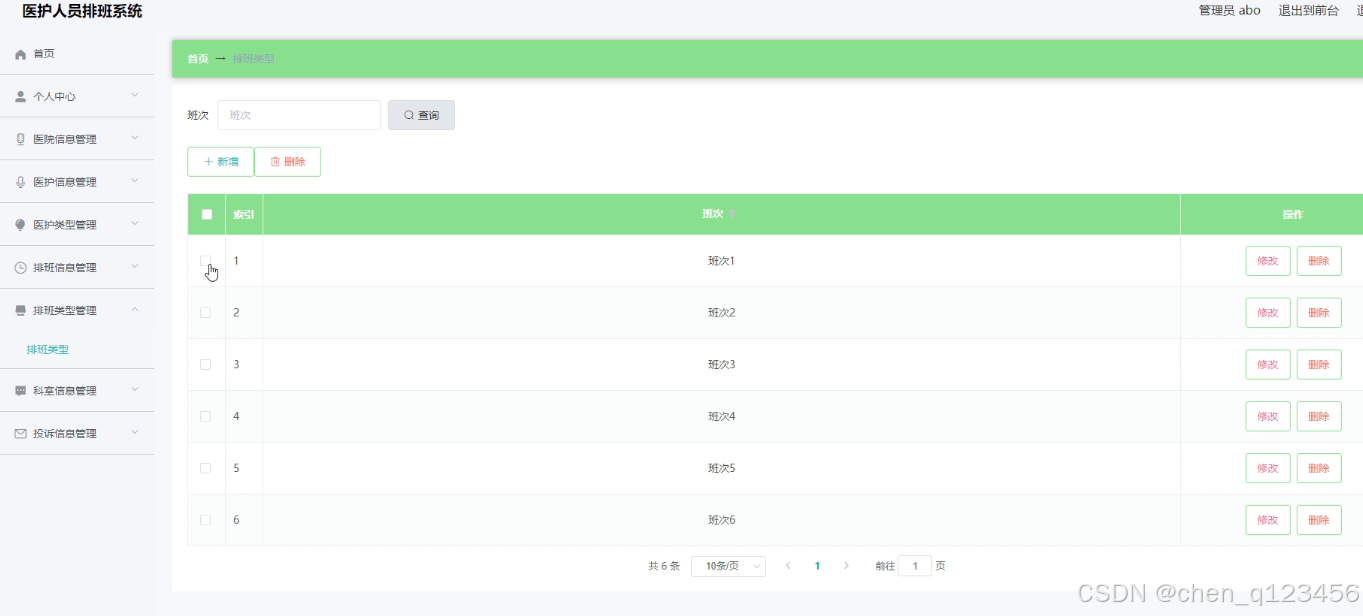Click the 管理员 abo label in header
The width and height of the screenshot is (1363, 616).
(1229, 10)
